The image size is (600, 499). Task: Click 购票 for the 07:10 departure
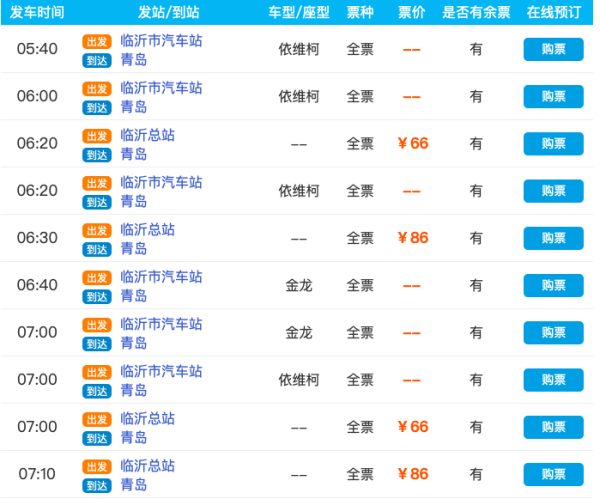point(553,474)
